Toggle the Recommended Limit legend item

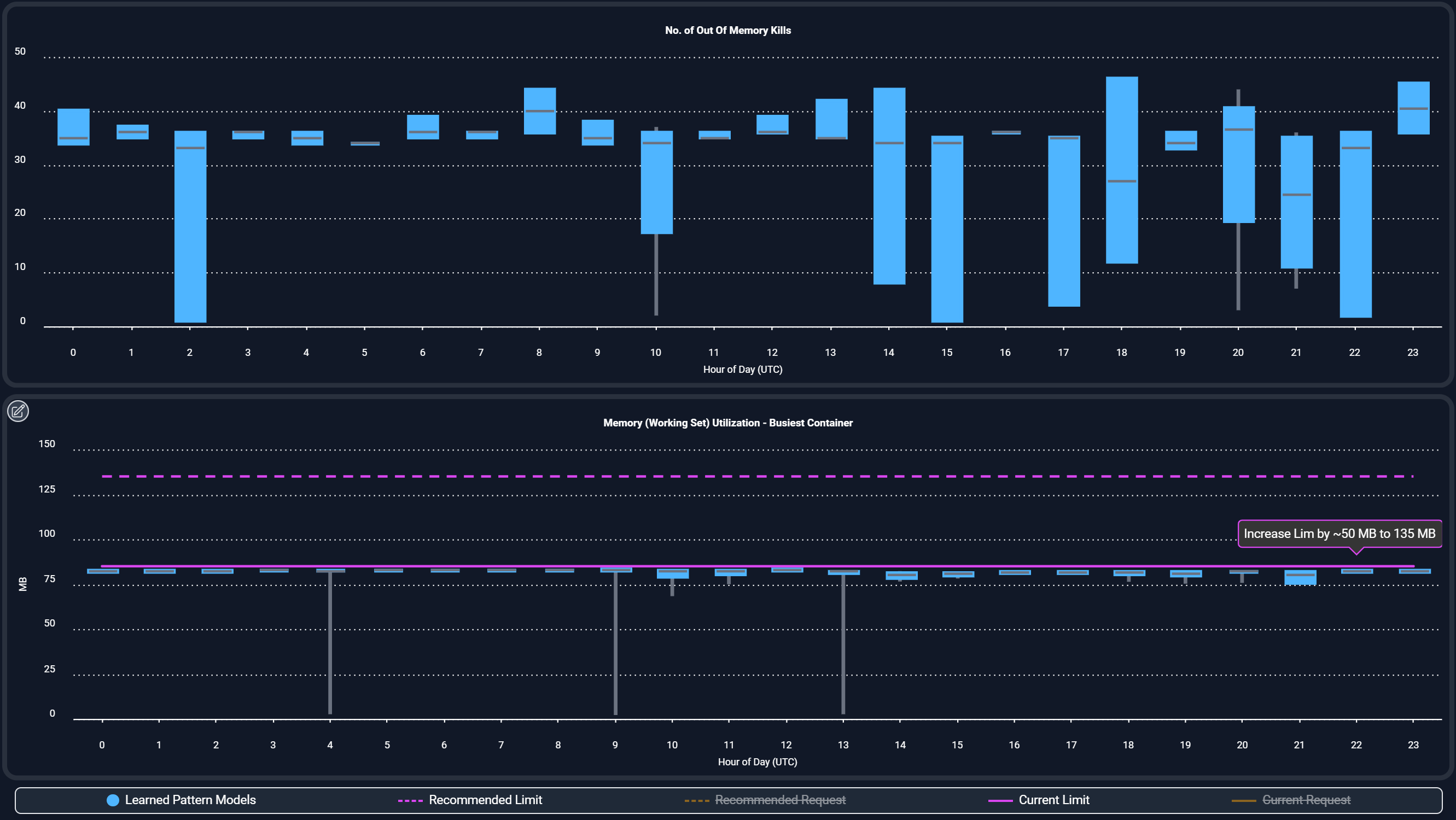click(x=485, y=800)
